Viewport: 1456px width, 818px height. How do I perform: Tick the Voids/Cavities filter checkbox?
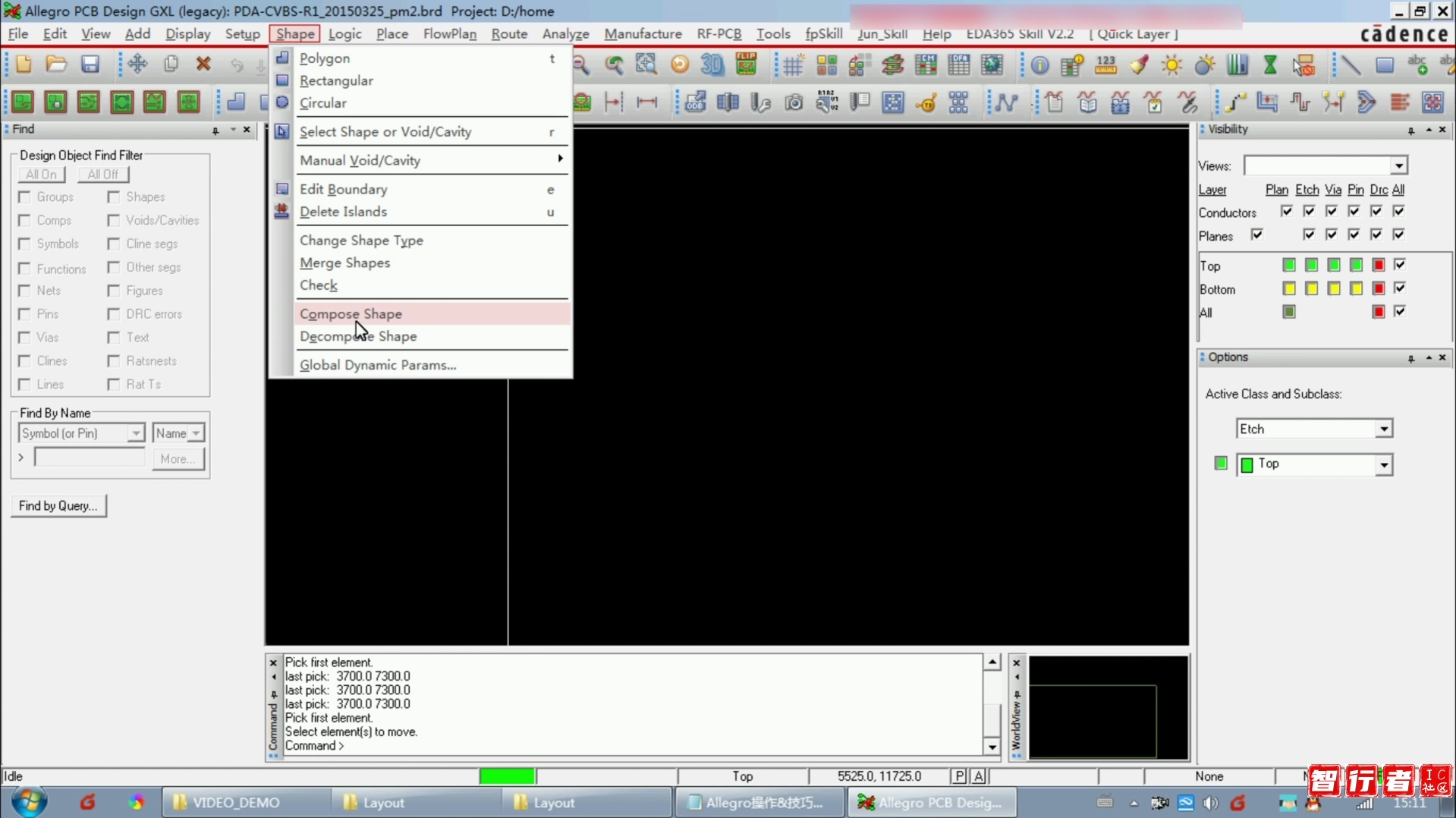(x=114, y=221)
